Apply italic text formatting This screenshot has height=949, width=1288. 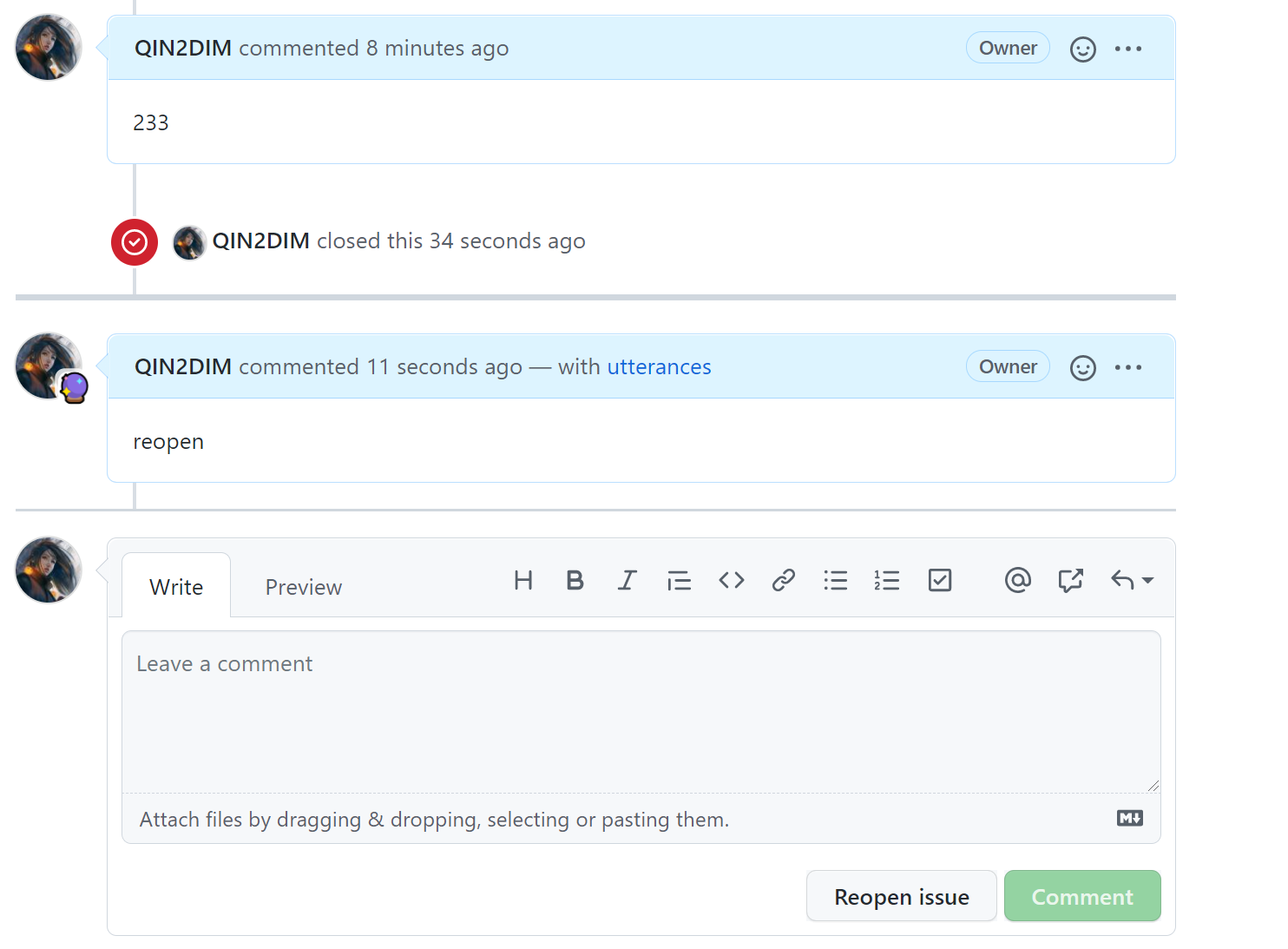[627, 580]
